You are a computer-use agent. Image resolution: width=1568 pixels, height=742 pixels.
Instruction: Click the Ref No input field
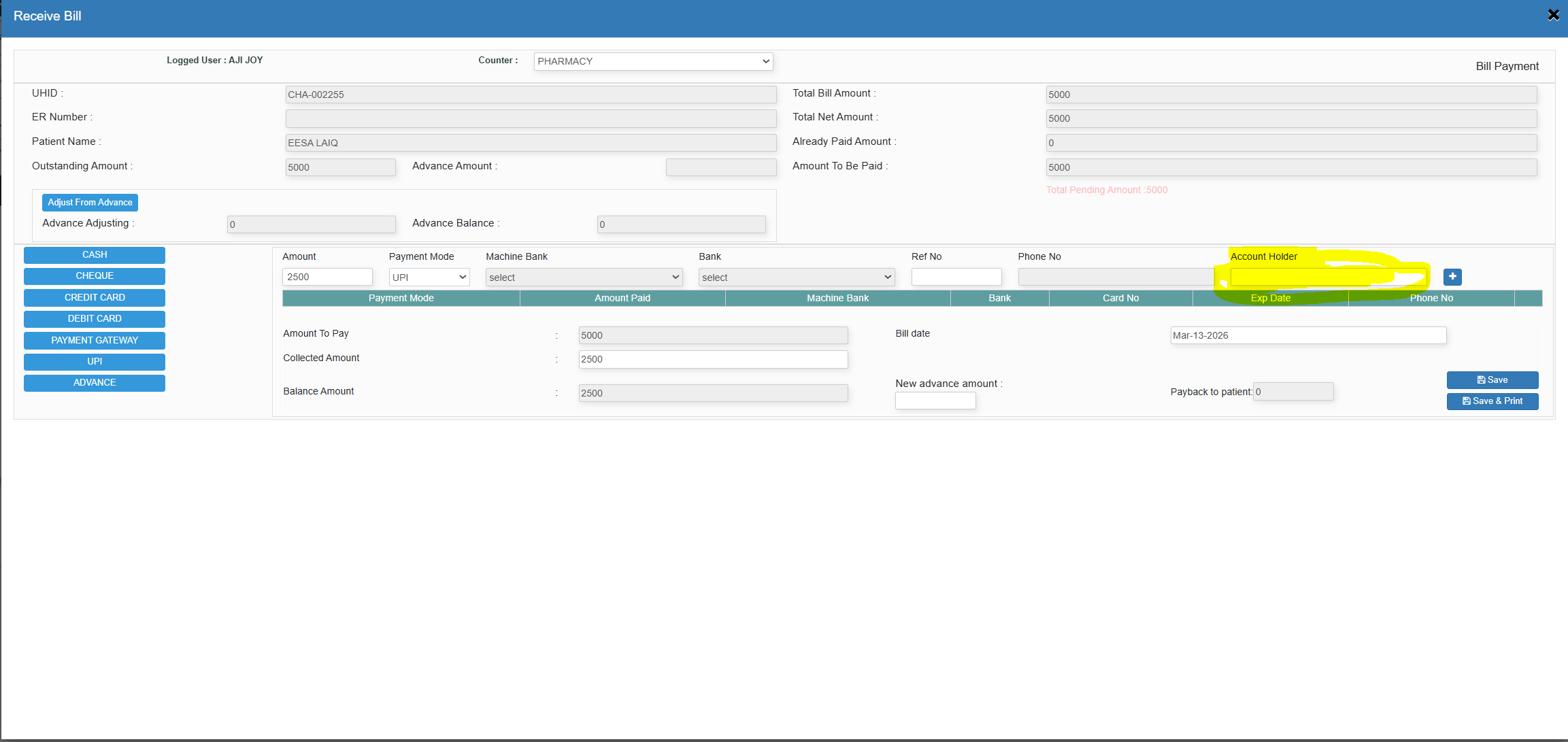(956, 277)
